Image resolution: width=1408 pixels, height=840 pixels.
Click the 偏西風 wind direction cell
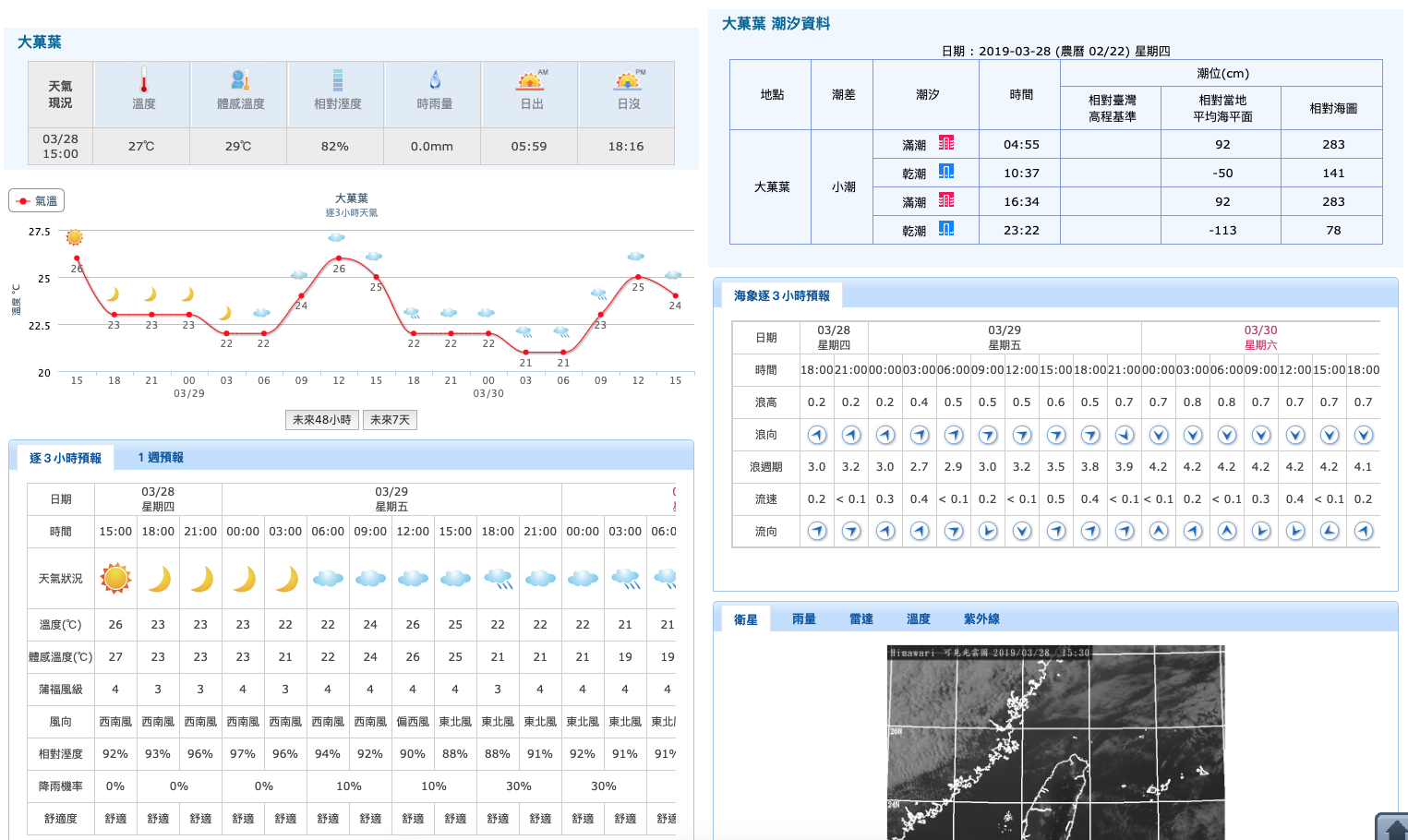click(413, 722)
